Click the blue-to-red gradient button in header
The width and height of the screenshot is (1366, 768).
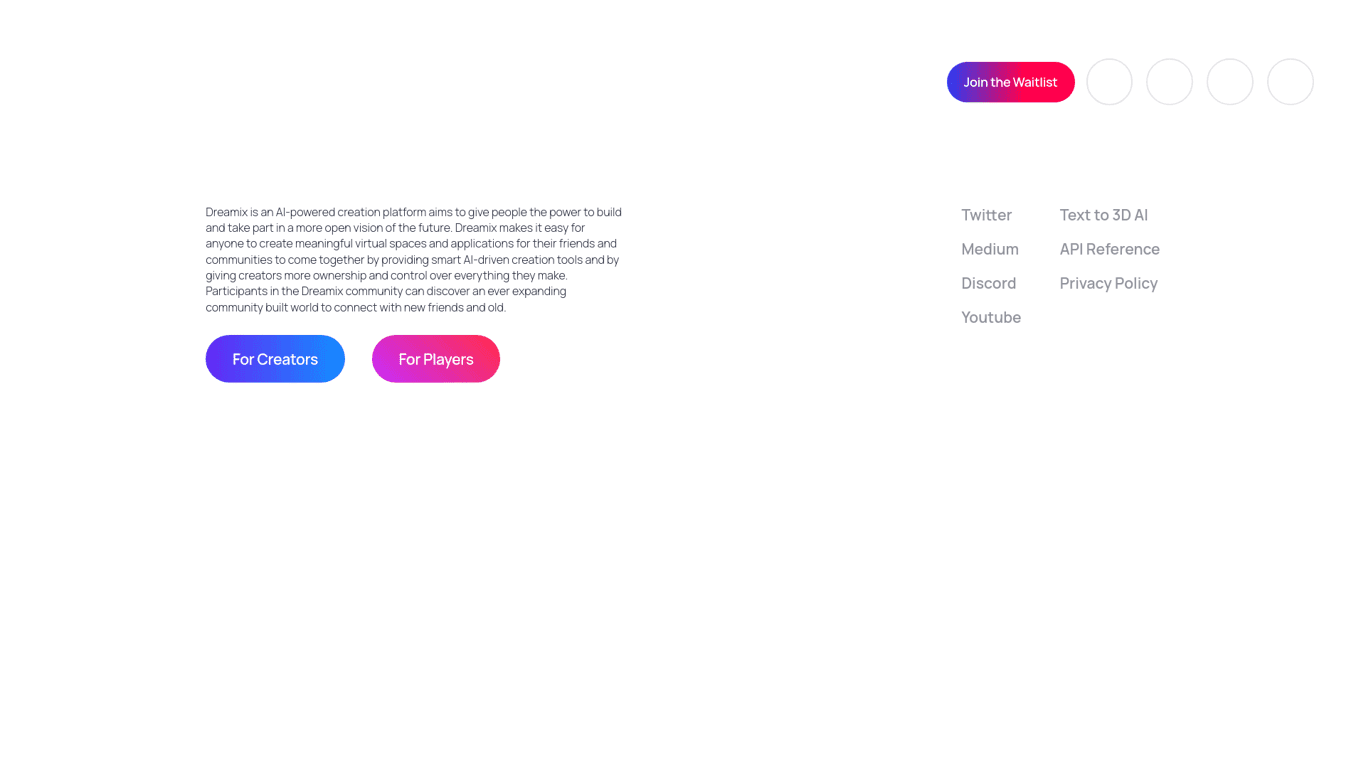click(x=1010, y=82)
